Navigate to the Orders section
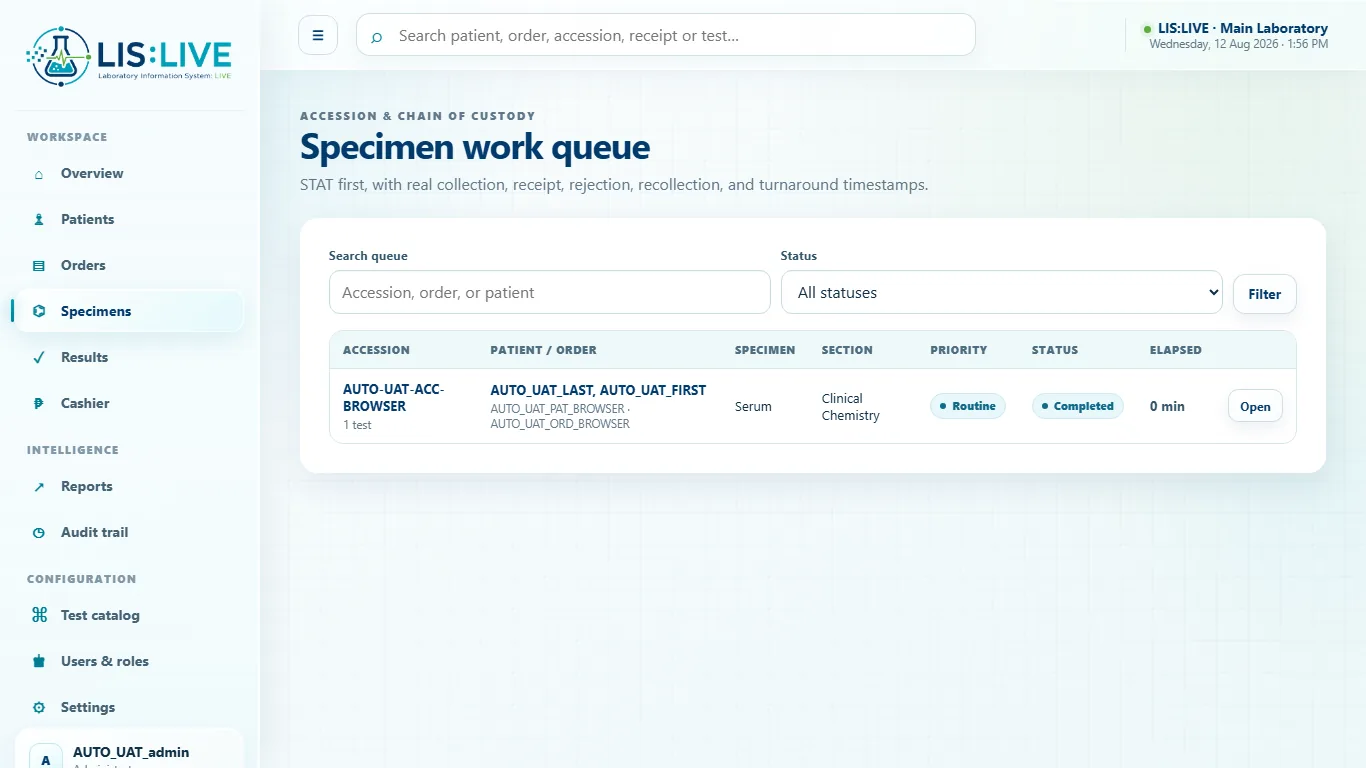Image resolution: width=1366 pixels, height=768 pixels. pyautogui.click(x=128, y=266)
